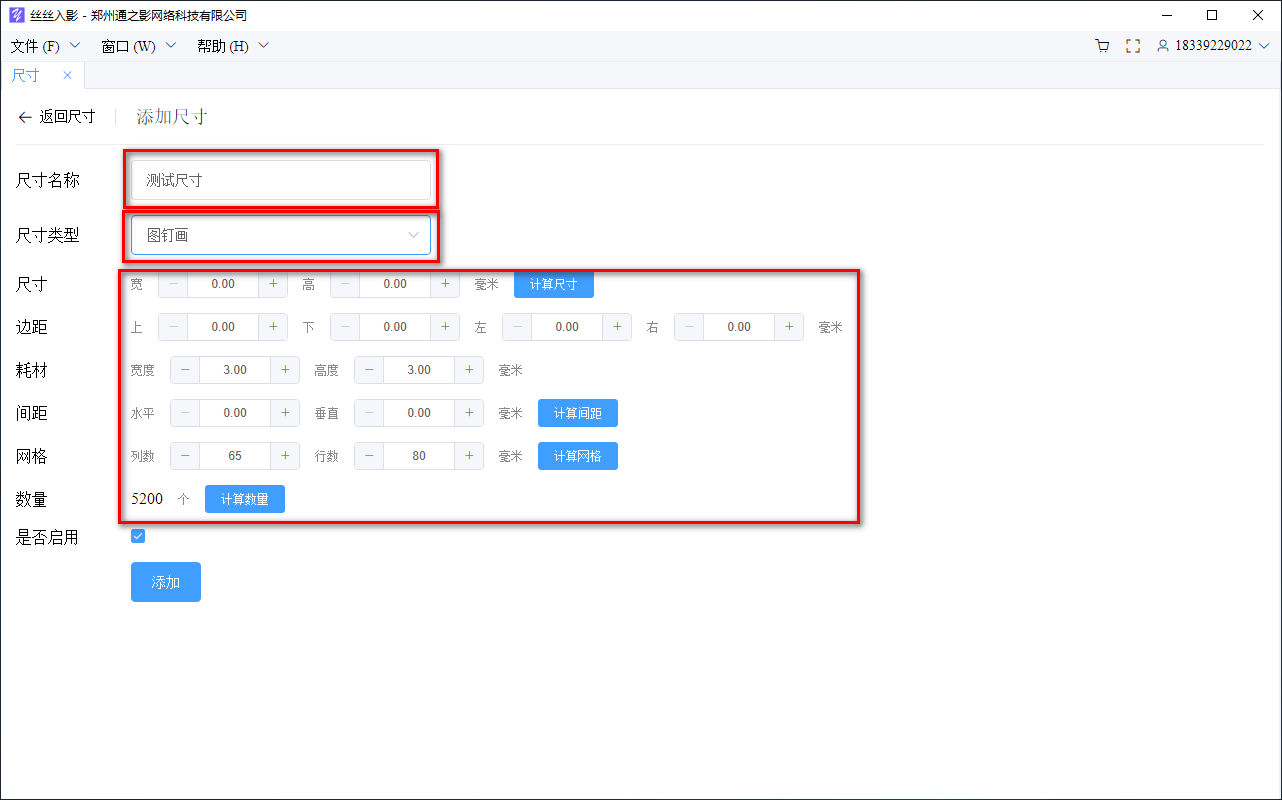Decrease the 网格 行数 value
1282x800 pixels.
click(369, 456)
